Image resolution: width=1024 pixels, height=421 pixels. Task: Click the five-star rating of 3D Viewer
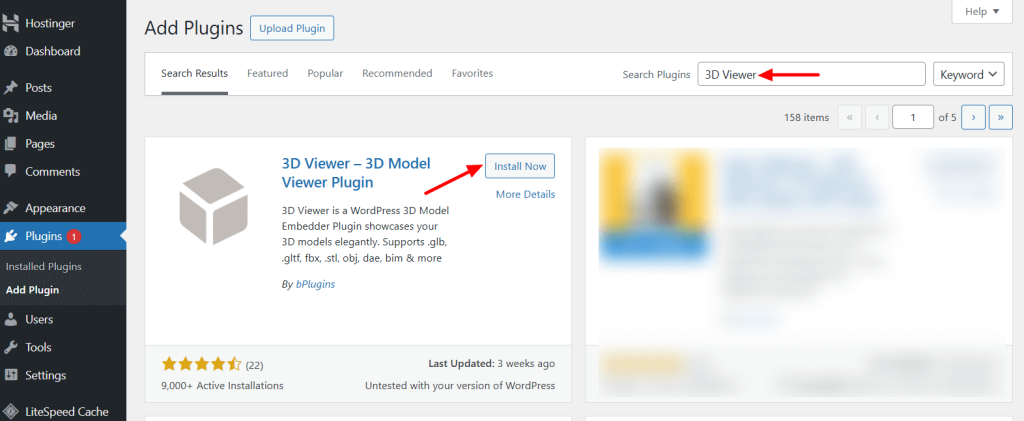pos(202,364)
